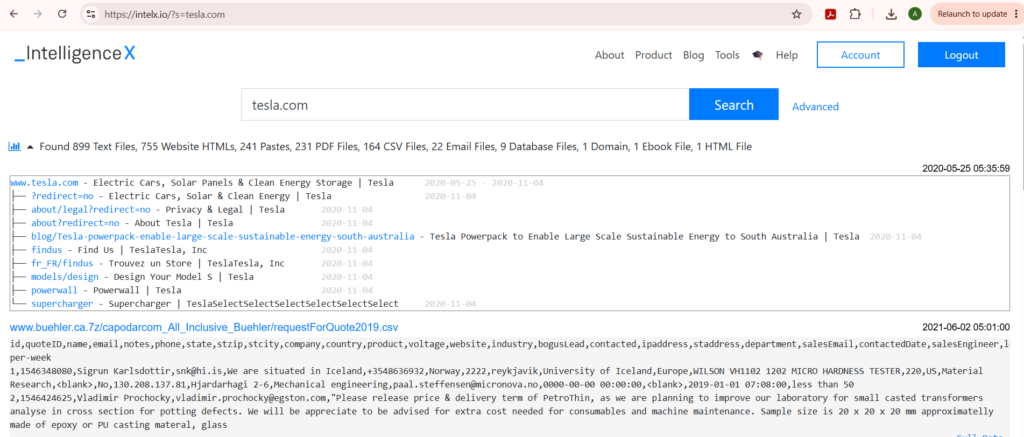
Task: Go back with the browser back arrow
Action: tap(14, 14)
